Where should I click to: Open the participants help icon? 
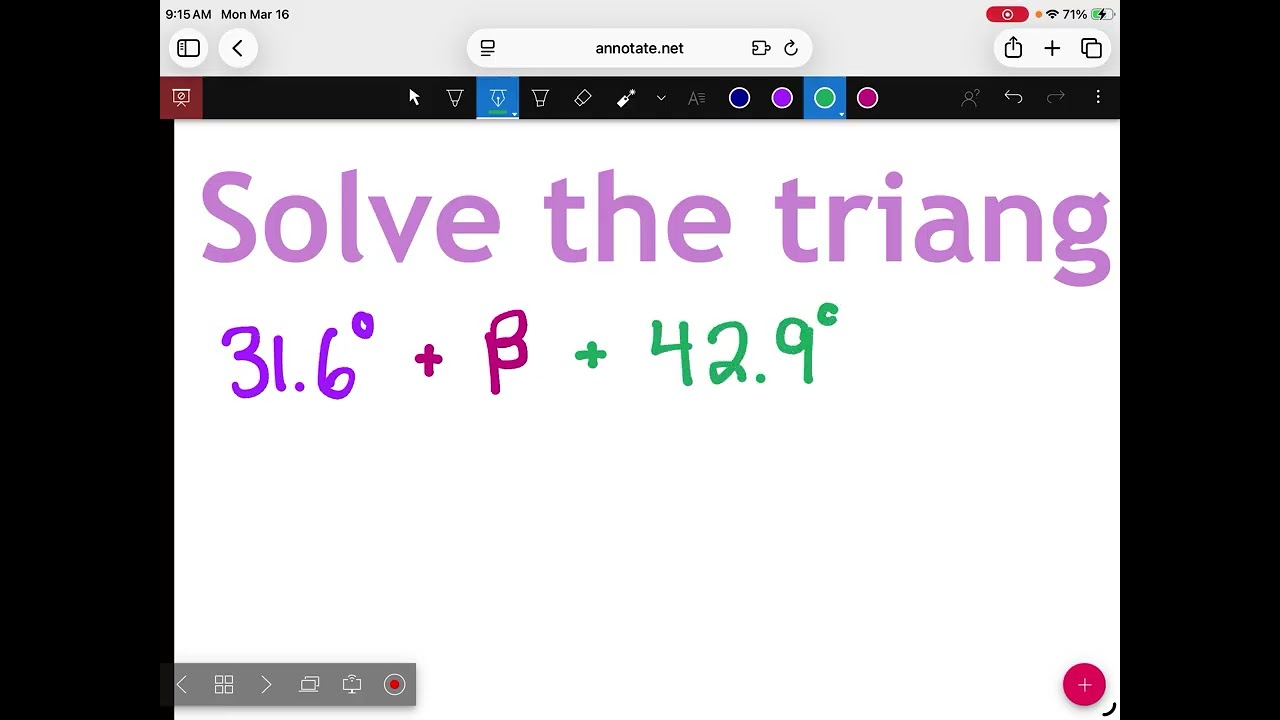tap(970, 97)
